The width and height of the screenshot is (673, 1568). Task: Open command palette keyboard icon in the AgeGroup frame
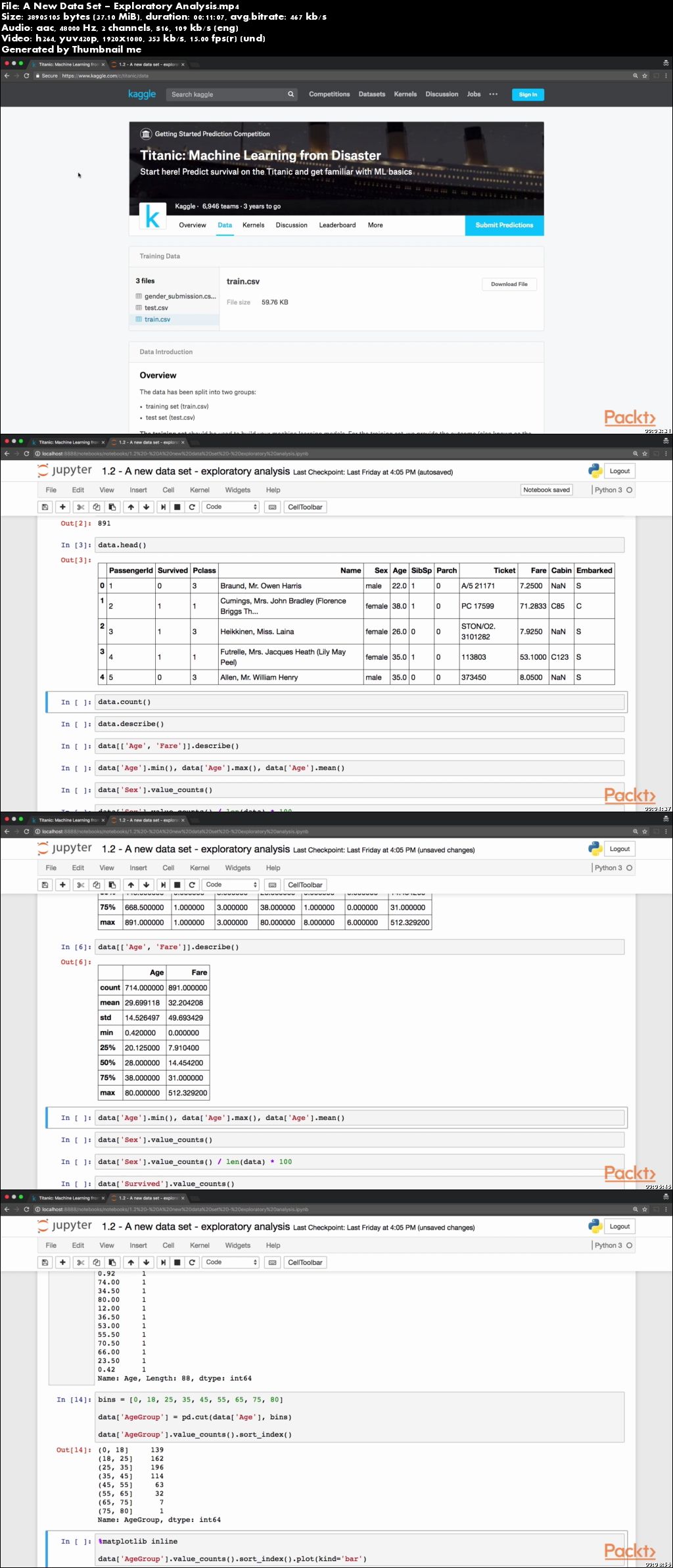[272, 1262]
